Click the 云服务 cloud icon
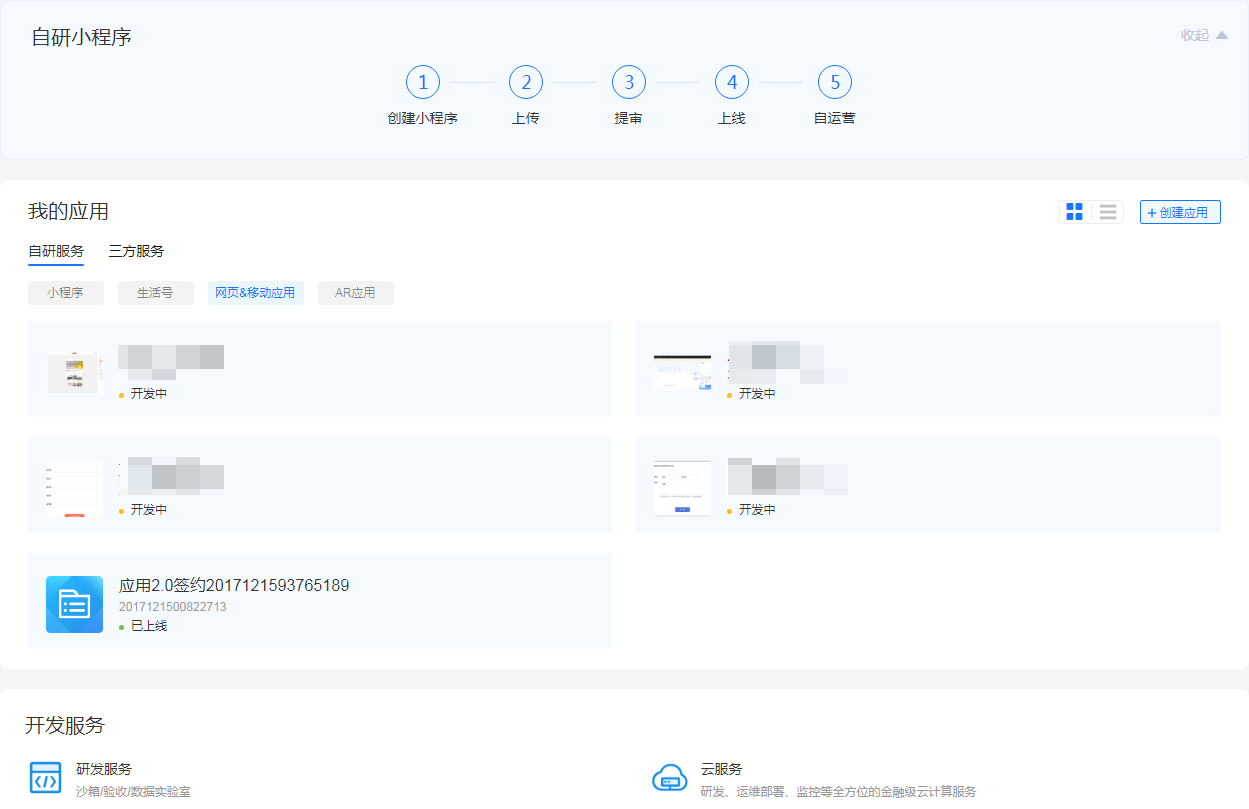Image resolution: width=1249 pixels, height=809 pixels. 669,778
